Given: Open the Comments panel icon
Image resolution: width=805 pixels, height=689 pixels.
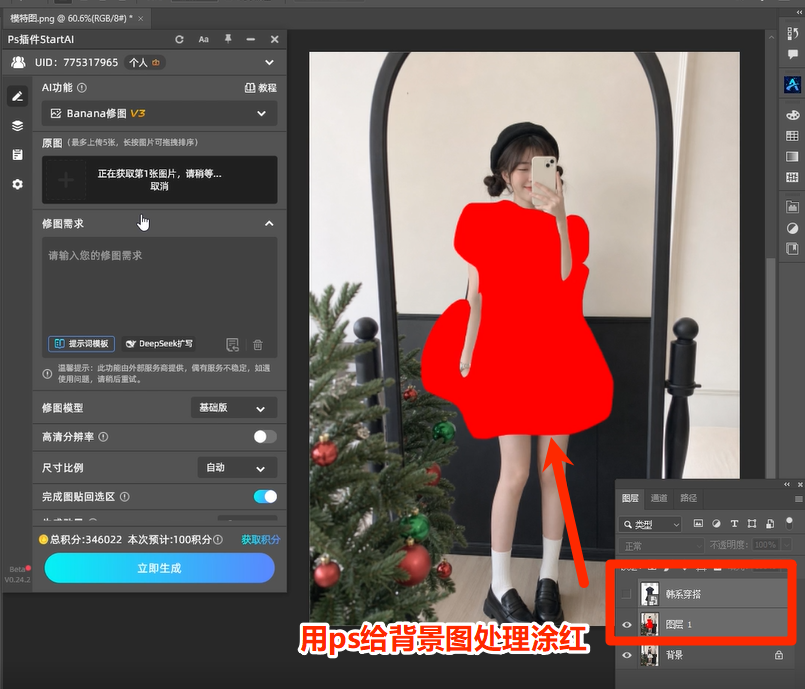Looking at the screenshot, I should [x=792, y=54].
